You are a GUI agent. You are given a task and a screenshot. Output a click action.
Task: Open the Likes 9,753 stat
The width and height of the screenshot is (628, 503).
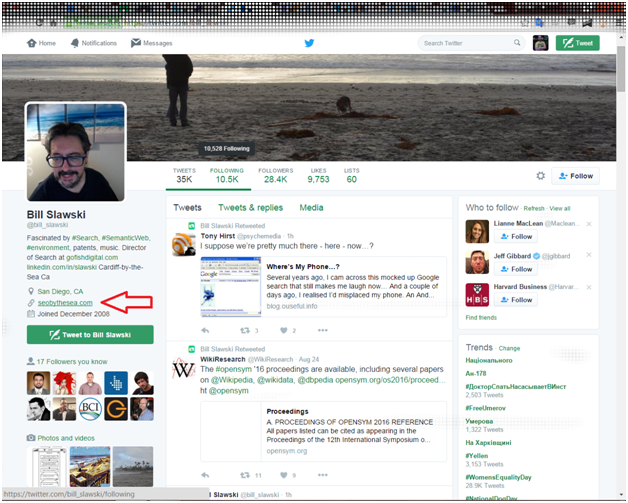[x=318, y=176]
